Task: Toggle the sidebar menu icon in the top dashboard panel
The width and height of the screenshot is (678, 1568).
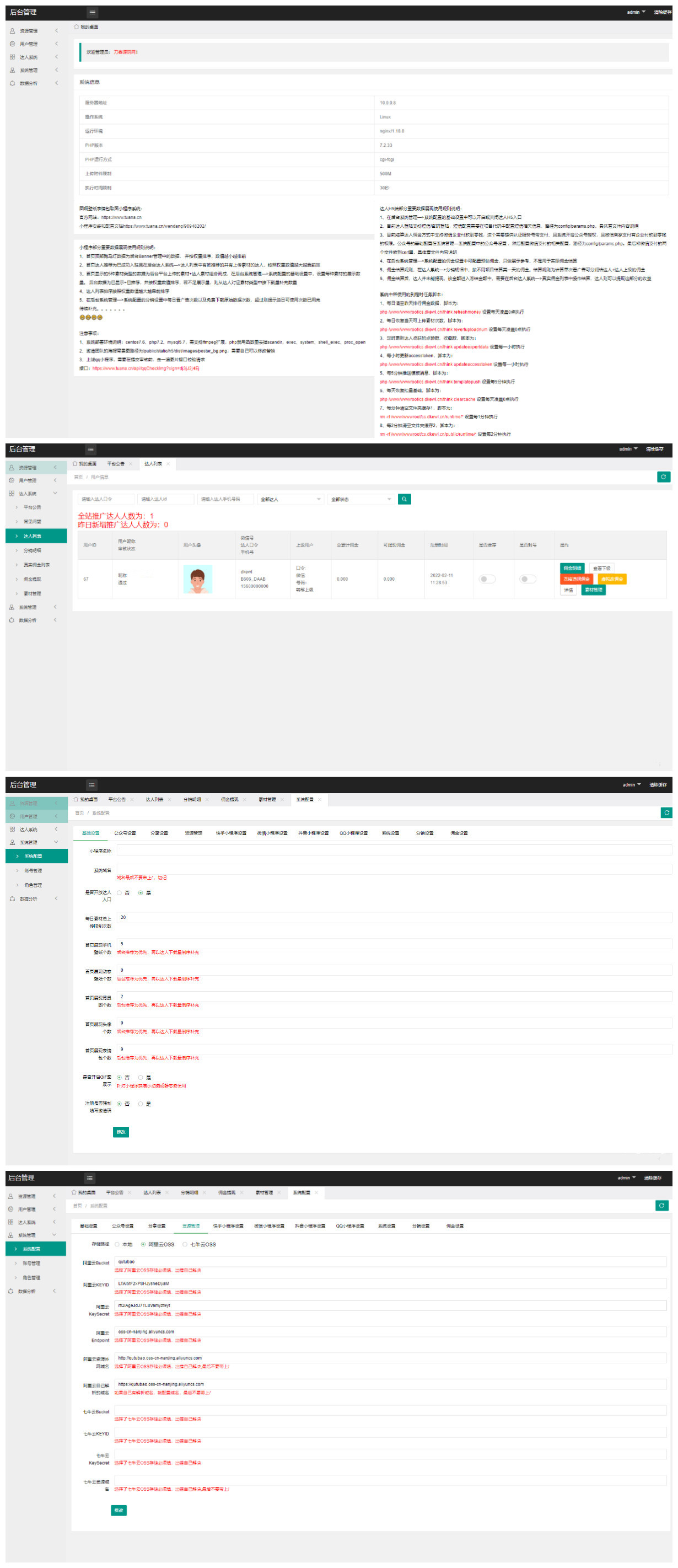Action: pyautogui.click(x=92, y=12)
